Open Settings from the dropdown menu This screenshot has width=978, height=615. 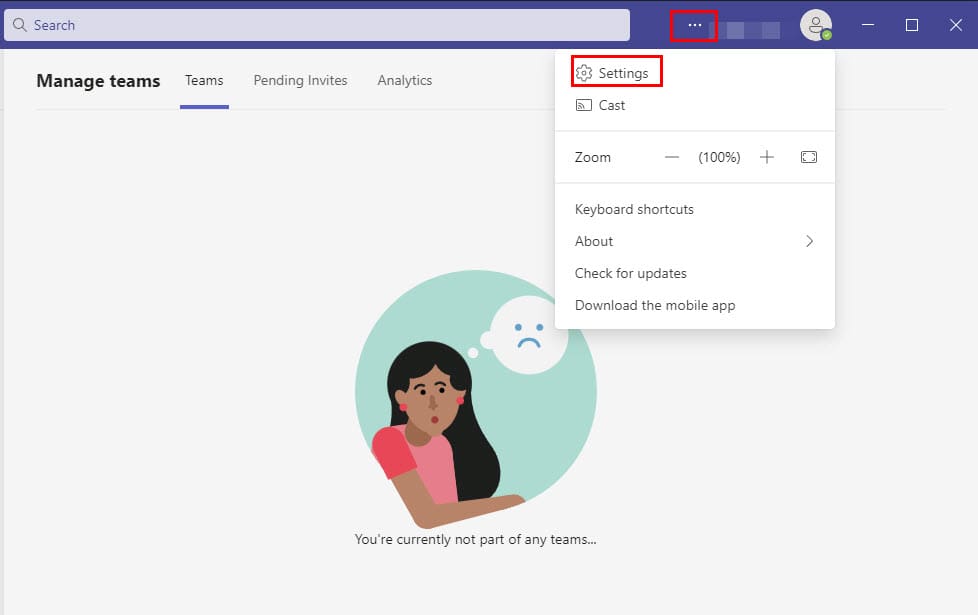623,73
